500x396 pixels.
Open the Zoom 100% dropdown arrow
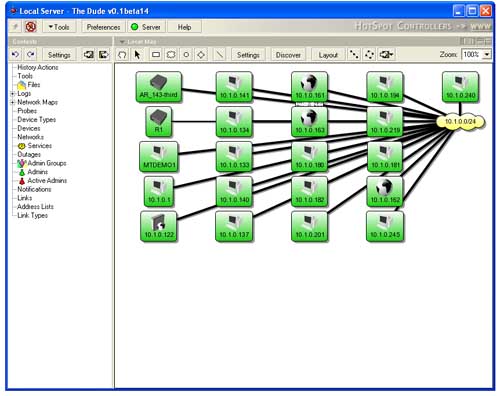point(487,54)
